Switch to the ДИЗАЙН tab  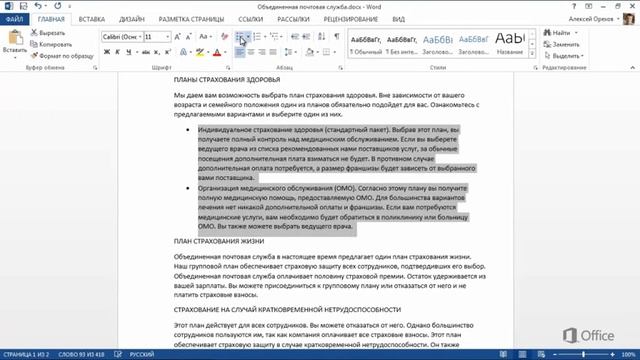pyautogui.click(x=132, y=19)
